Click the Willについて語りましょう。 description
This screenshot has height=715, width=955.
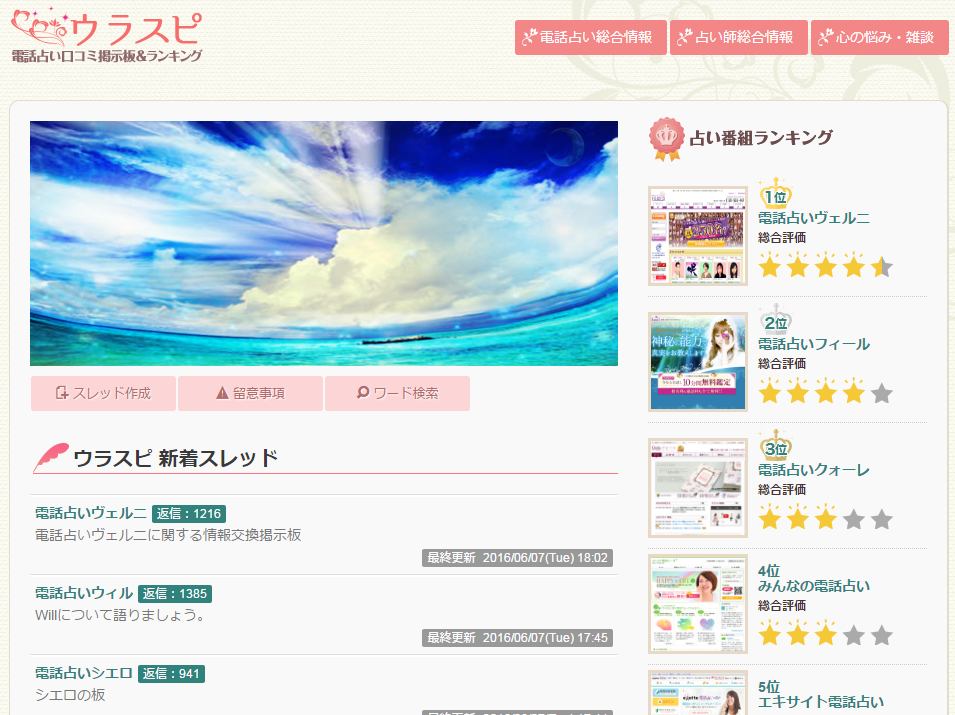(121, 615)
